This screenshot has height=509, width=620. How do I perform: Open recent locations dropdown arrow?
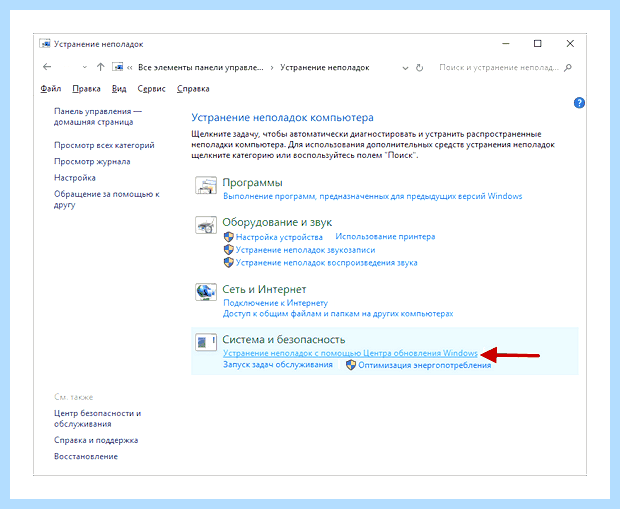pyautogui.click(x=85, y=68)
